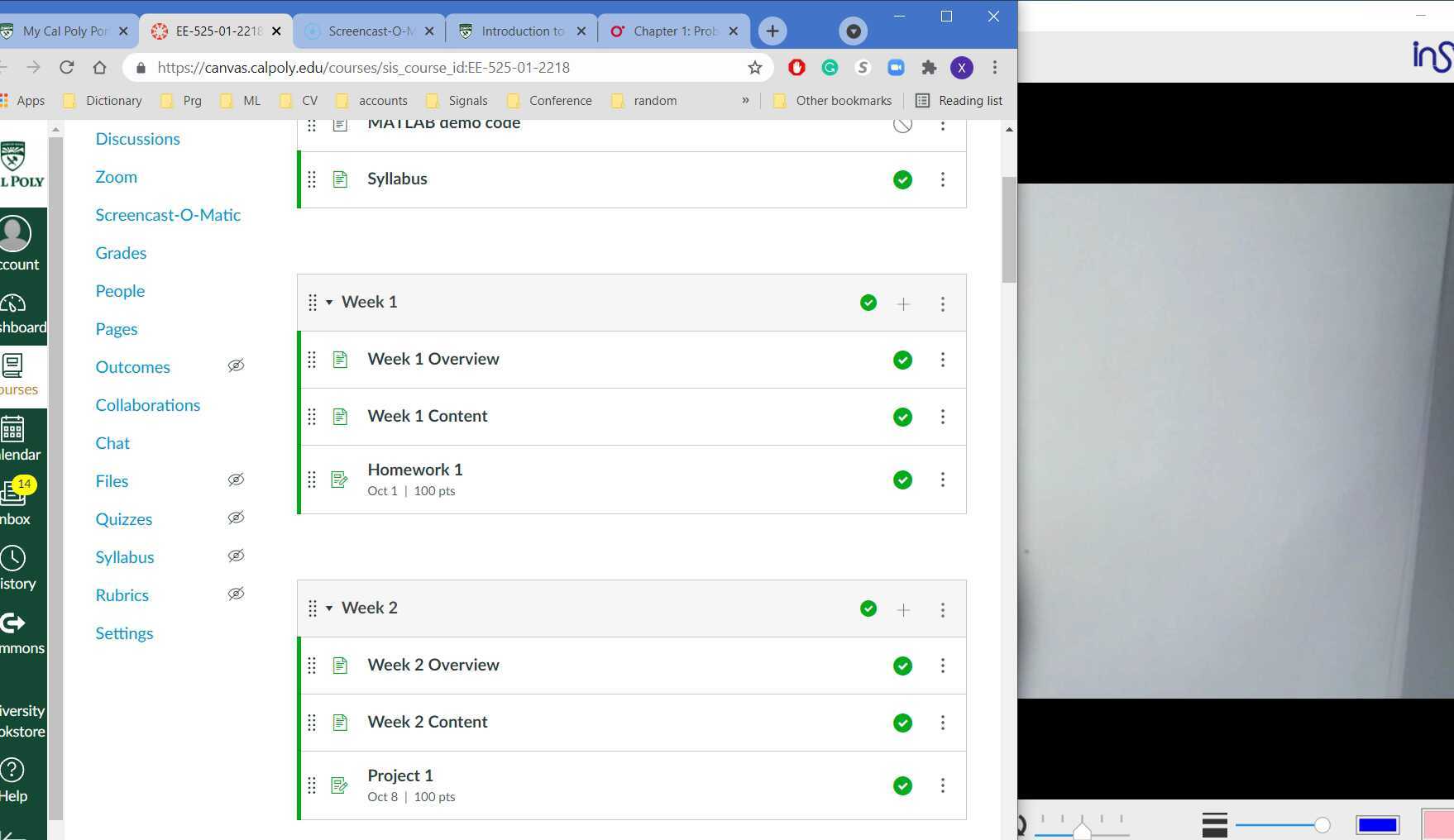Collapse the Week 2 module

330,608
